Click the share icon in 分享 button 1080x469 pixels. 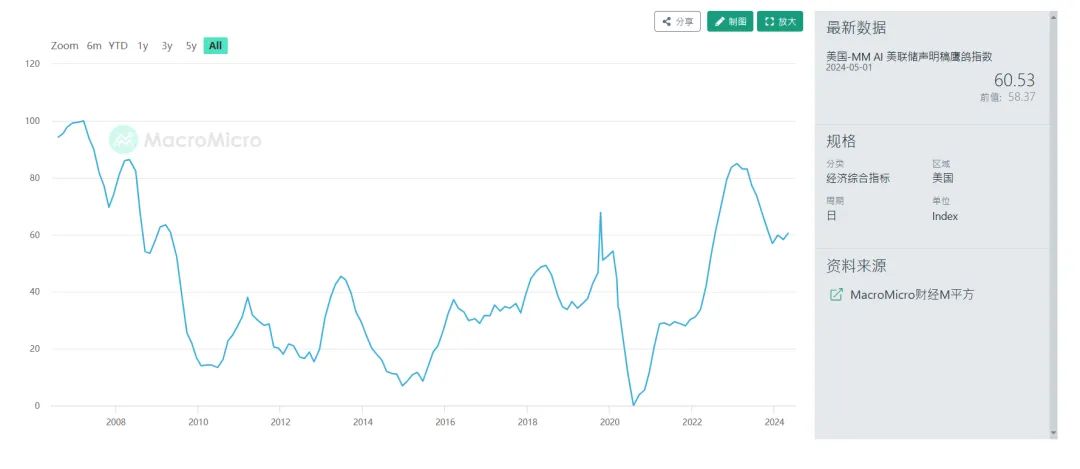[666, 21]
